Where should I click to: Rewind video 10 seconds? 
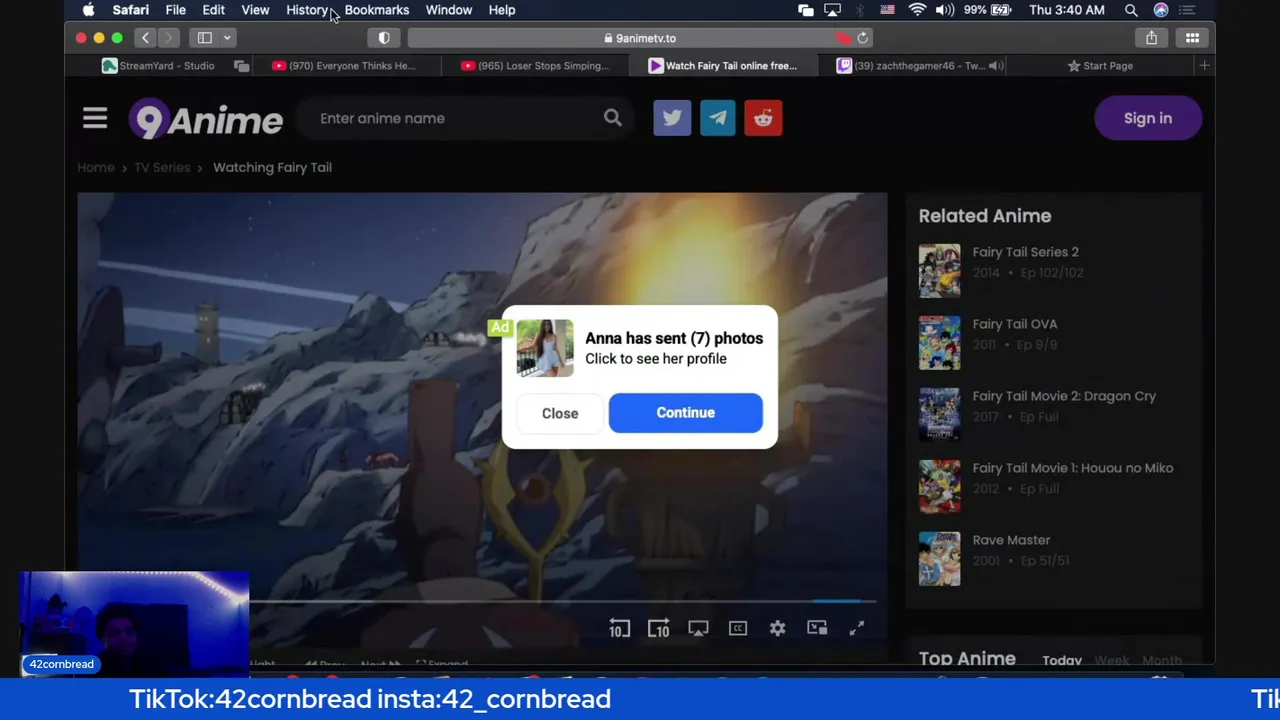(x=619, y=628)
